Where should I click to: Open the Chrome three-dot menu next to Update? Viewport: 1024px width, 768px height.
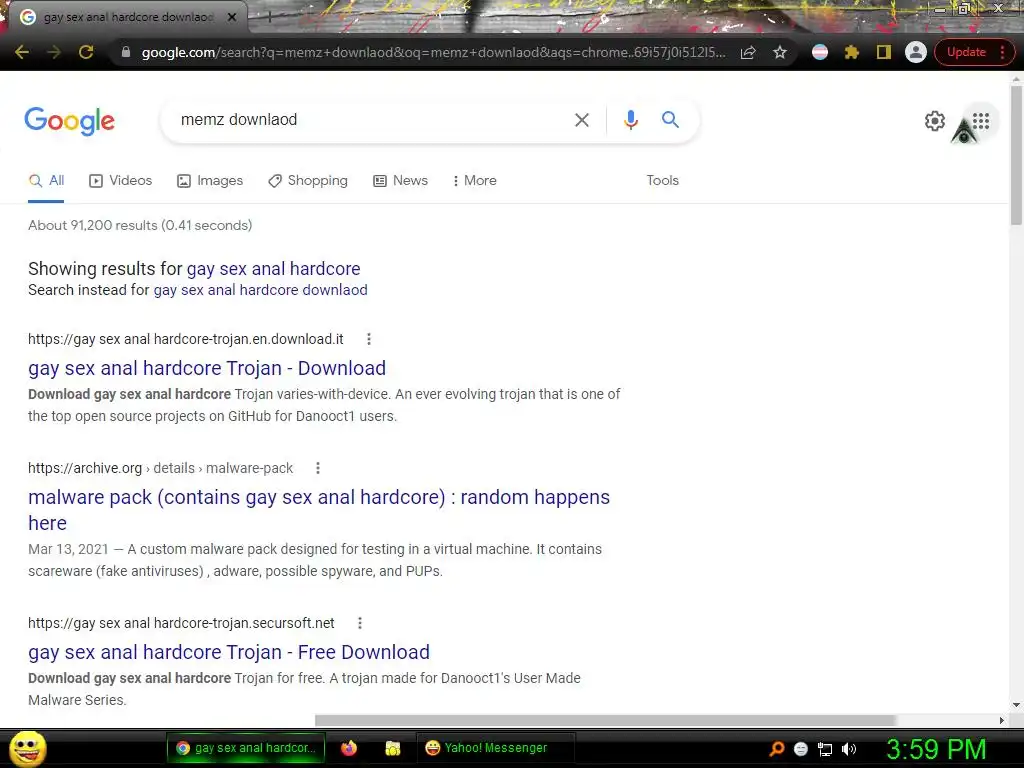1002,52
